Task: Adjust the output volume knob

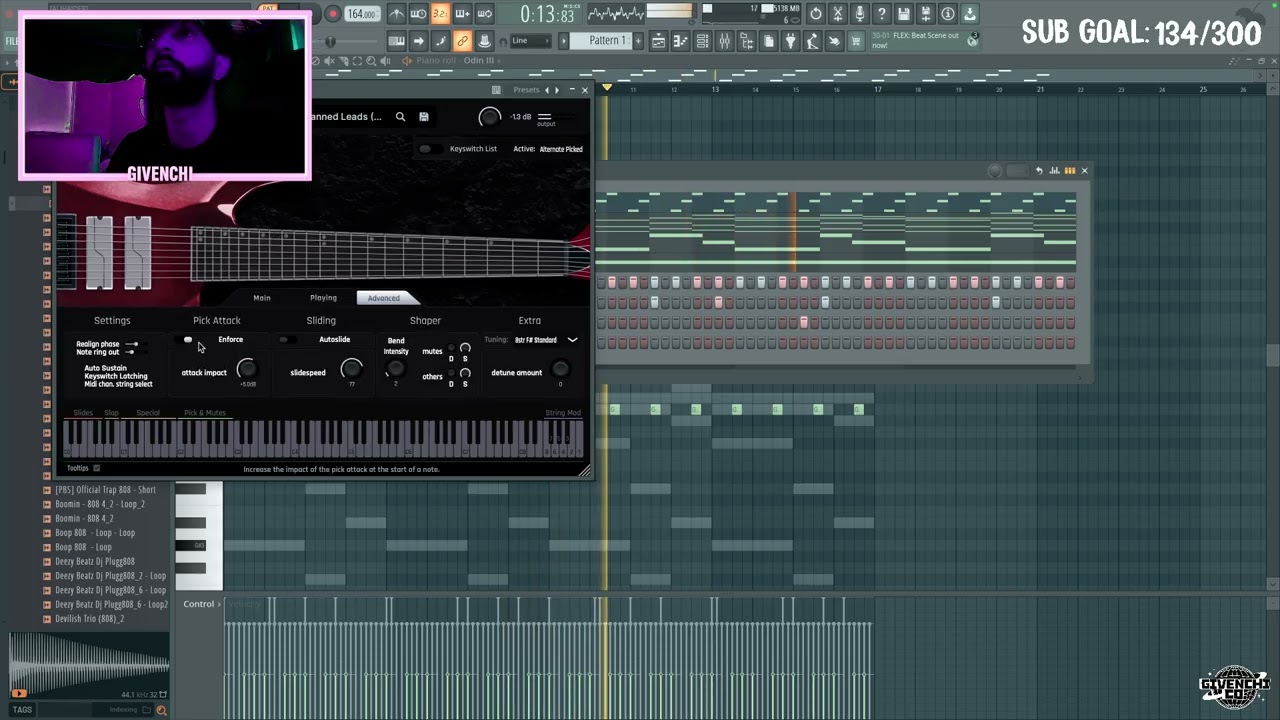Action: pyautogui.click(x=489, y=117)
